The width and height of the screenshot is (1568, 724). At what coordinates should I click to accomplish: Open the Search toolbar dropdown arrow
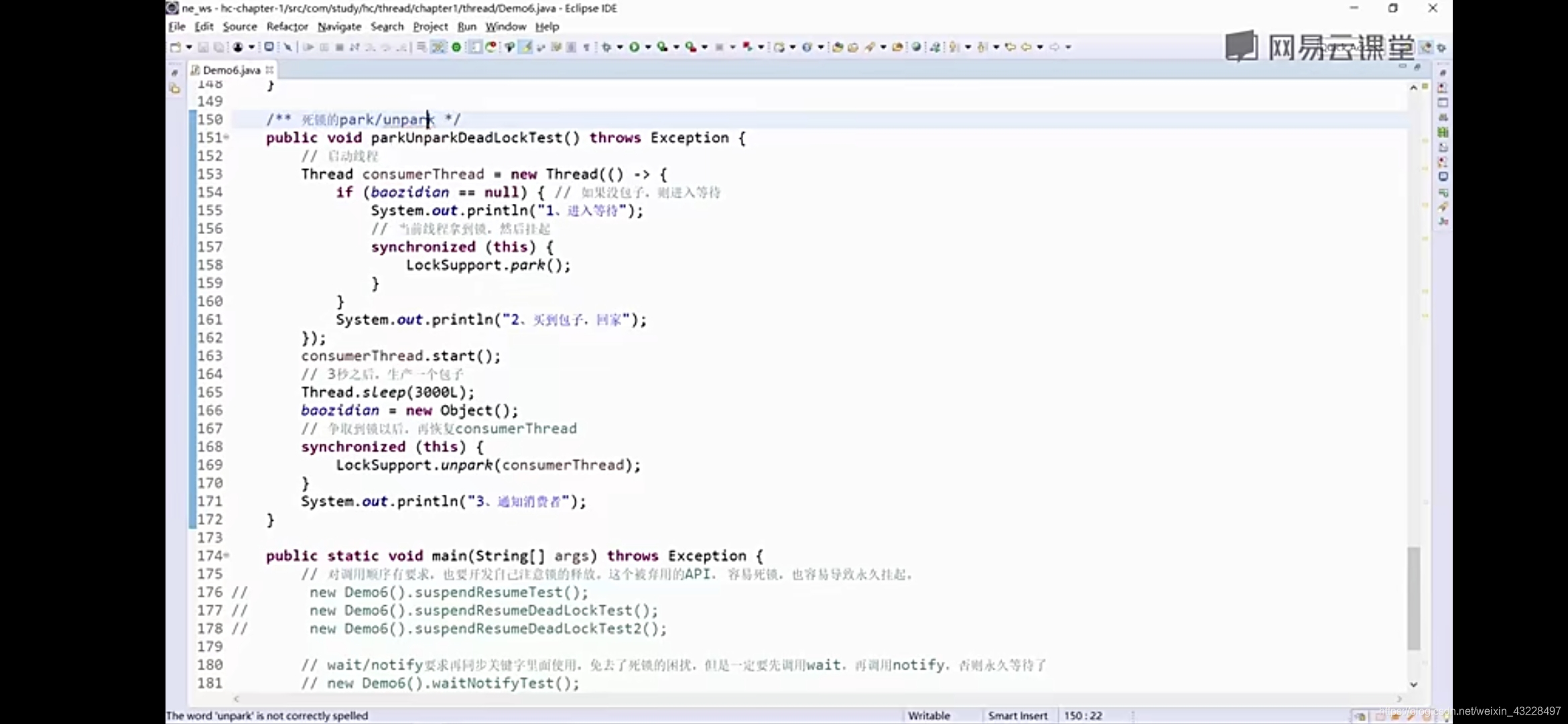883,47
